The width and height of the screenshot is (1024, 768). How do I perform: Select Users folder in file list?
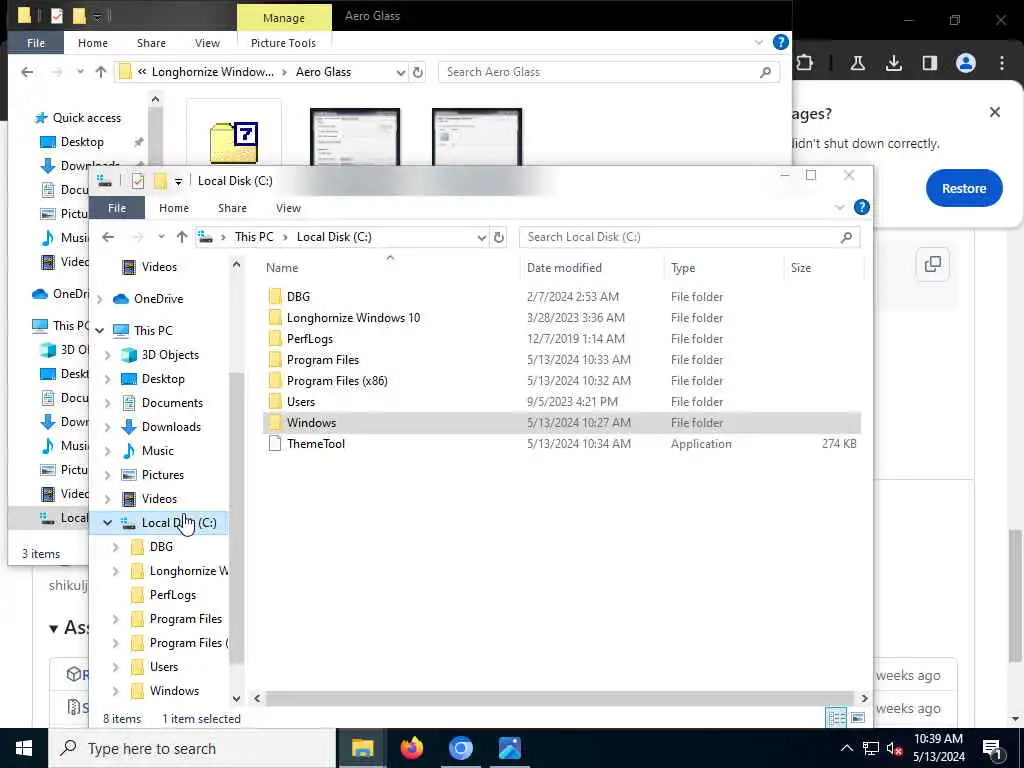(x=562, y=402)
